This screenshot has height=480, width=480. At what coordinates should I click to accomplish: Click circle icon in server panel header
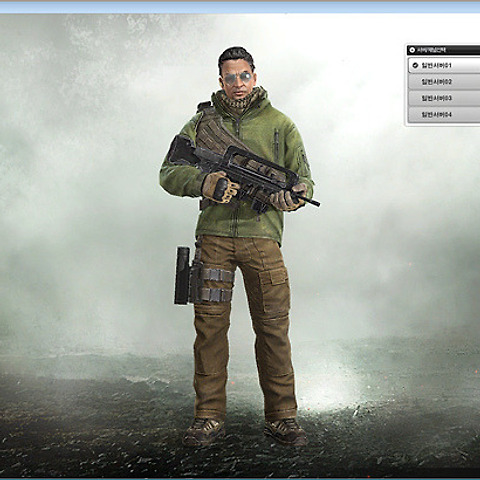click(412, 50)
